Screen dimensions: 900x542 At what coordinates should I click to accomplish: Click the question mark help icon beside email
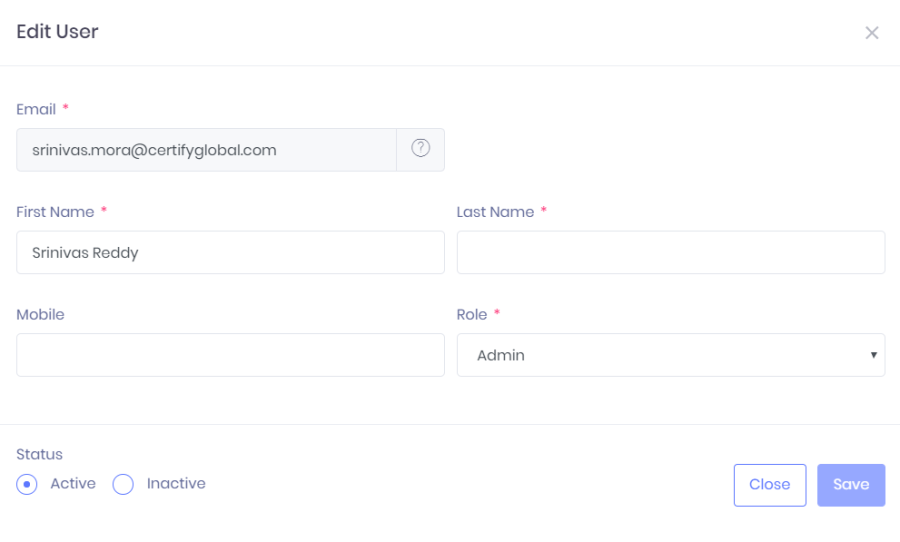point(420,148)
